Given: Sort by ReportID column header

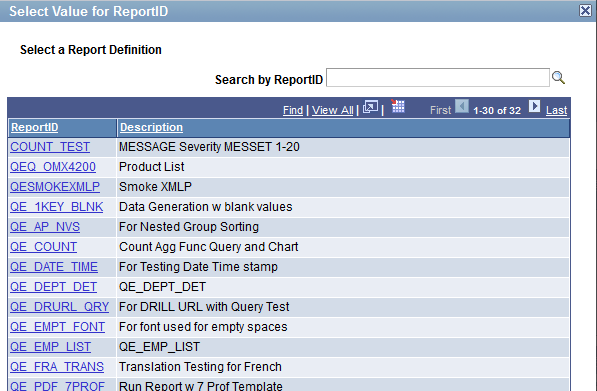Looking at the screenshot, I should point(35,127).
